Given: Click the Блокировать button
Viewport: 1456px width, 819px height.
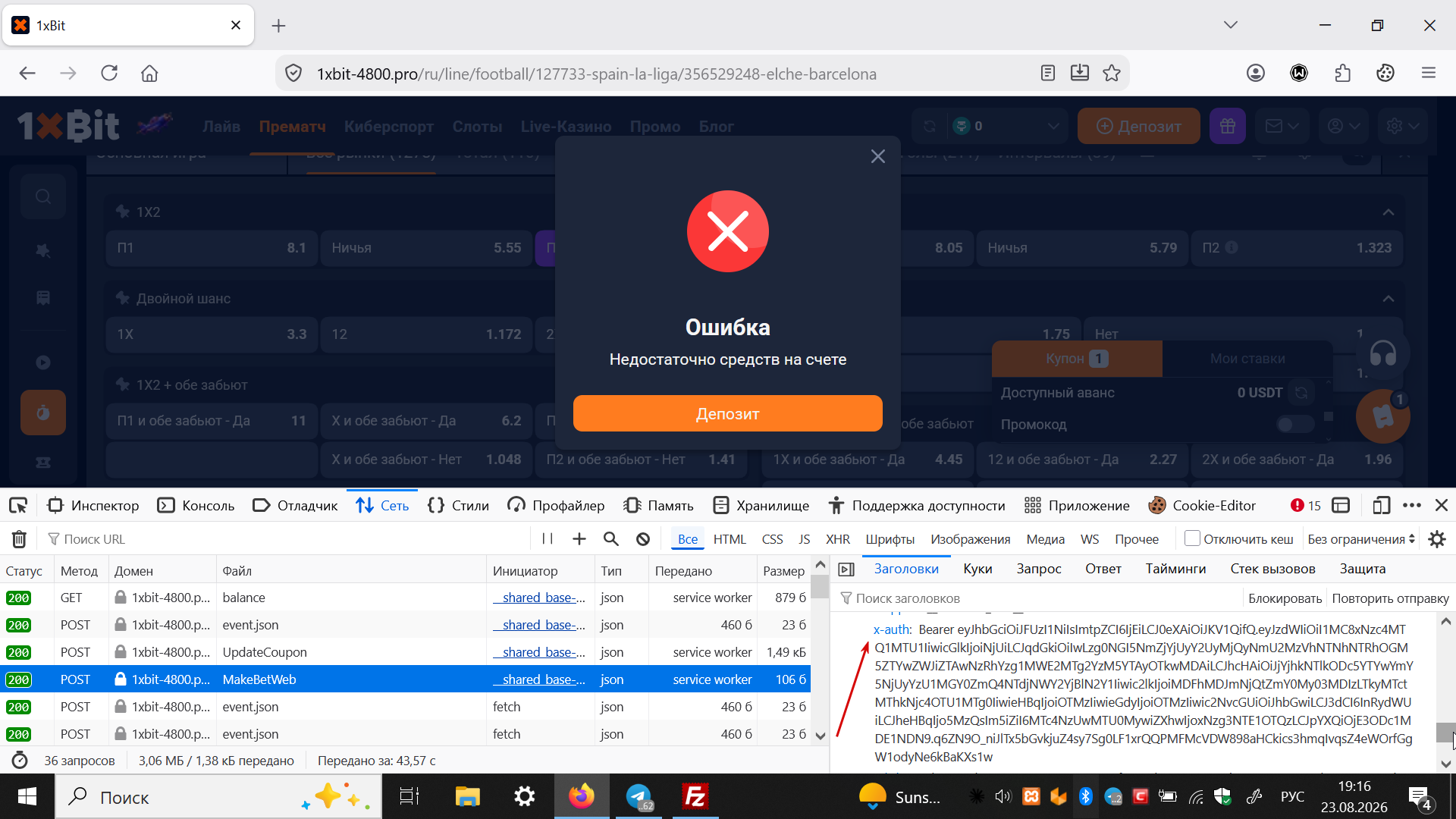Looking at the screenshot, I should 1285,598.
